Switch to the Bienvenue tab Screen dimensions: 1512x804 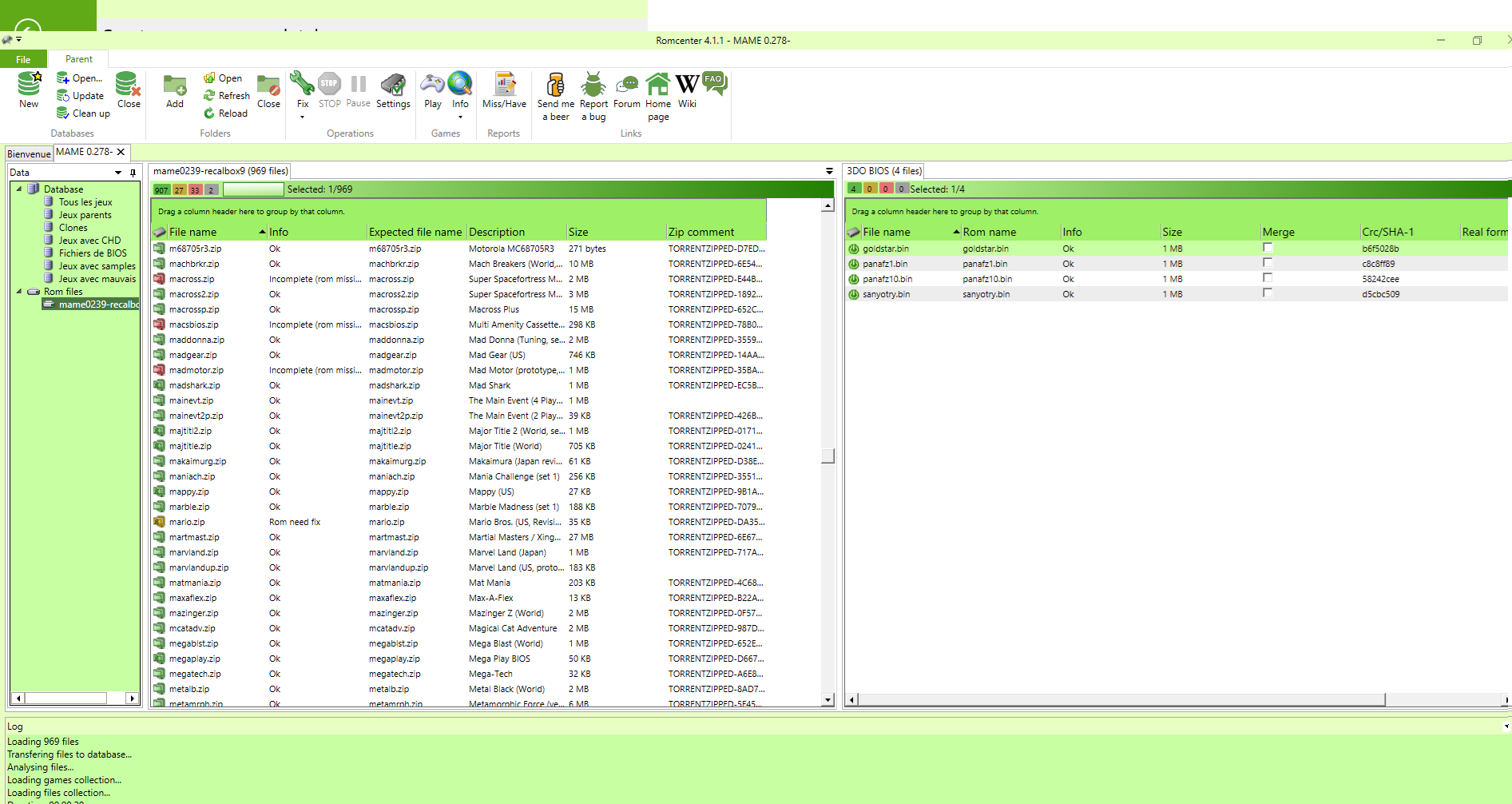coord(29,153)
